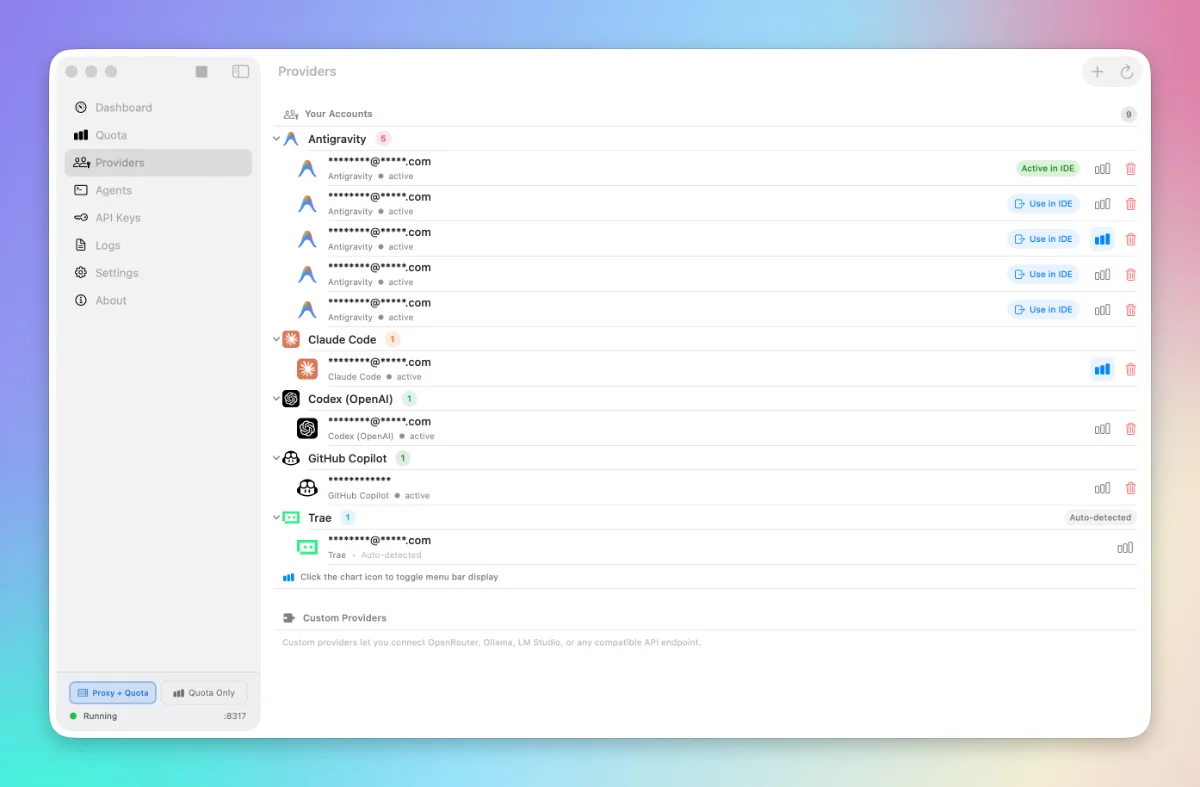Stop the proxy with the square button

click(202, 72)
